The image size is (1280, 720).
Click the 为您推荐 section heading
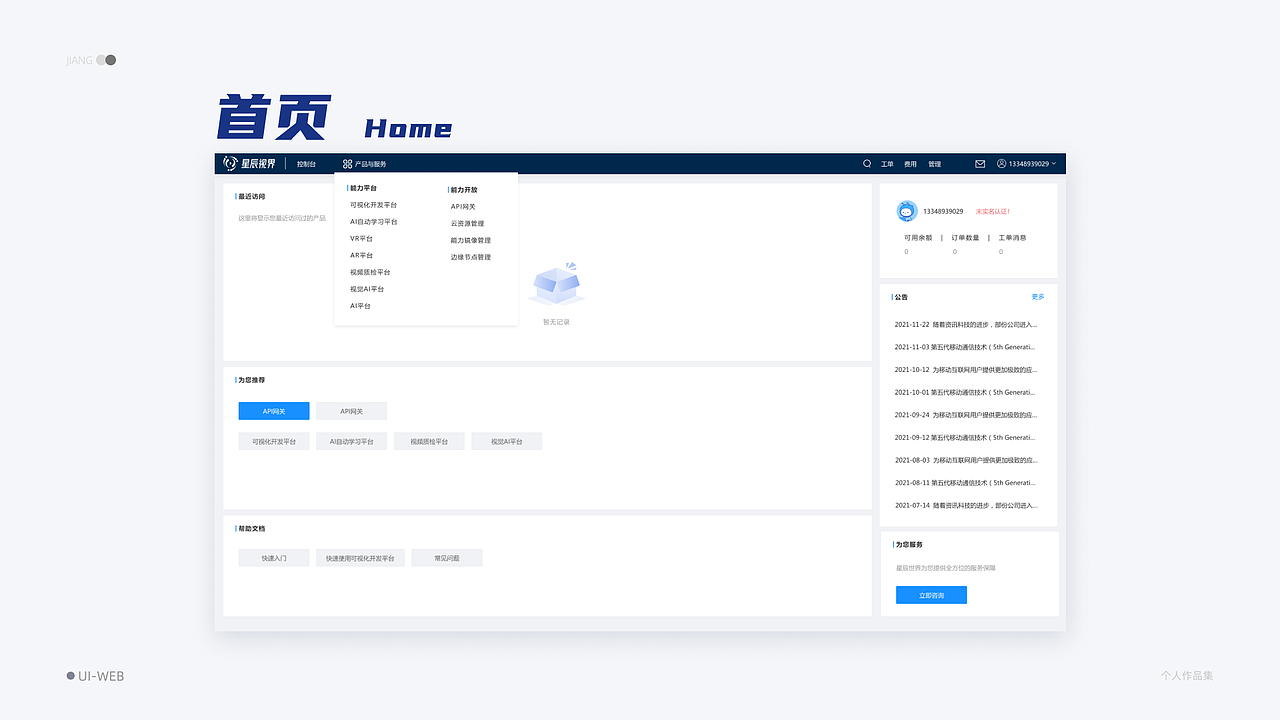pos(252,380)
